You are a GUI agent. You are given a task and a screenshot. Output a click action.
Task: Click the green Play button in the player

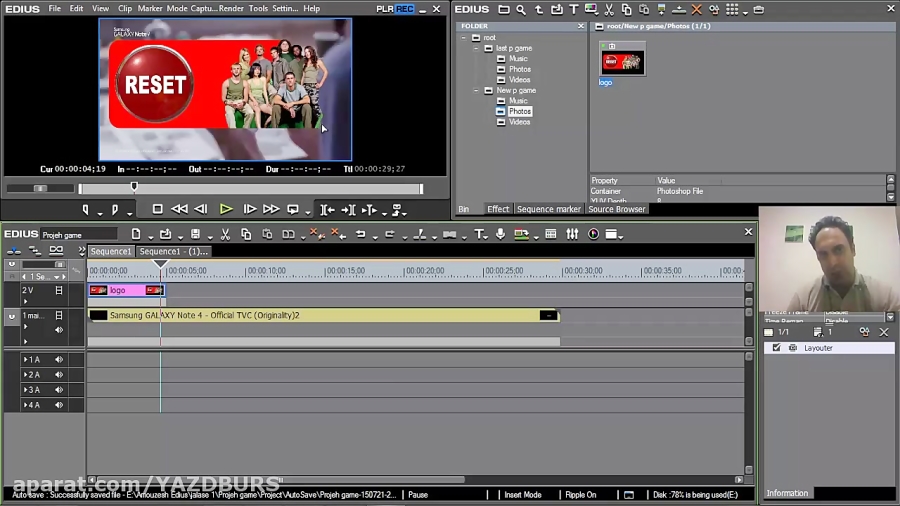point(226,209)
